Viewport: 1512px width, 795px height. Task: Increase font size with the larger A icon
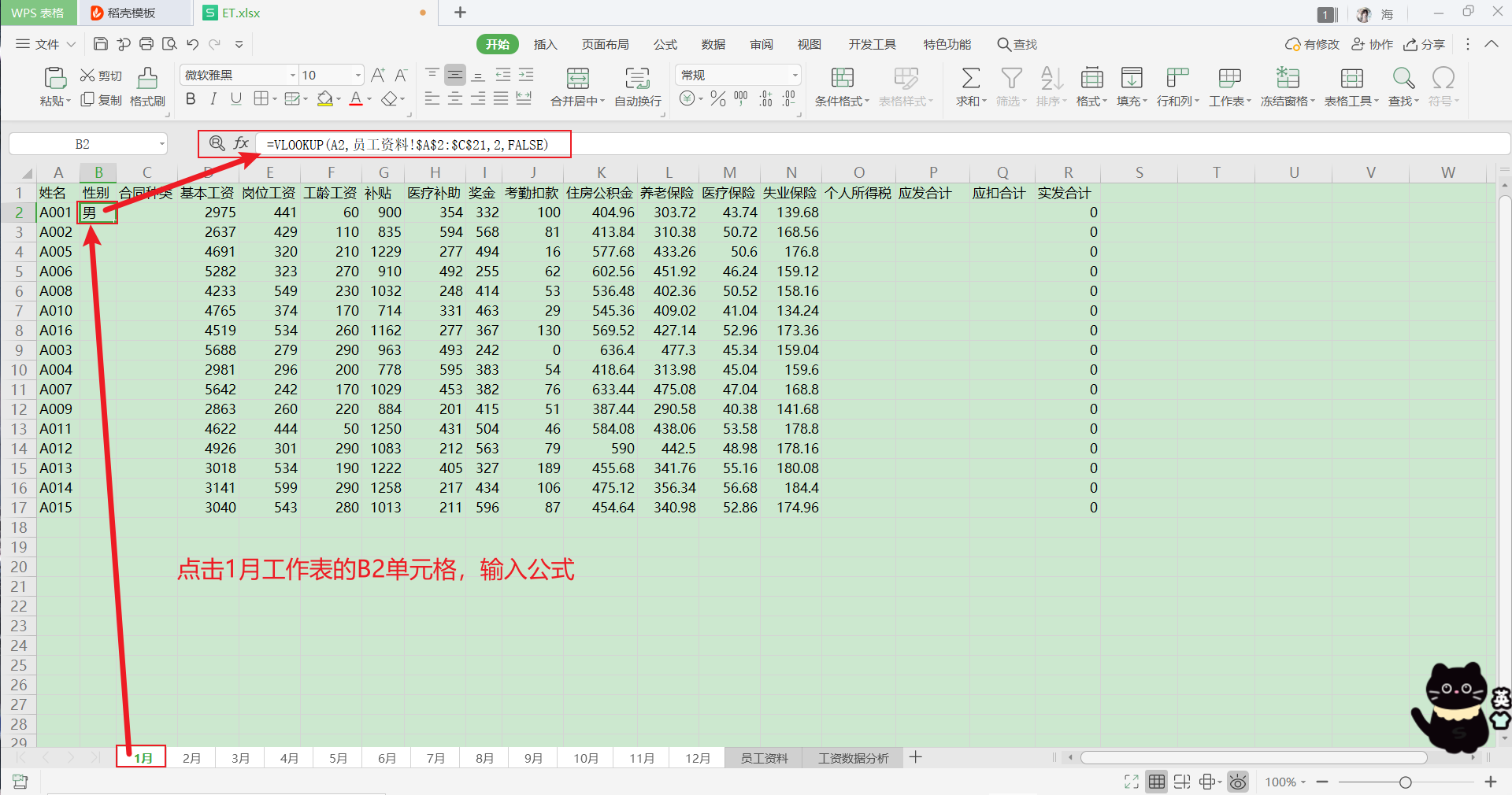click(x=378, y=75)
